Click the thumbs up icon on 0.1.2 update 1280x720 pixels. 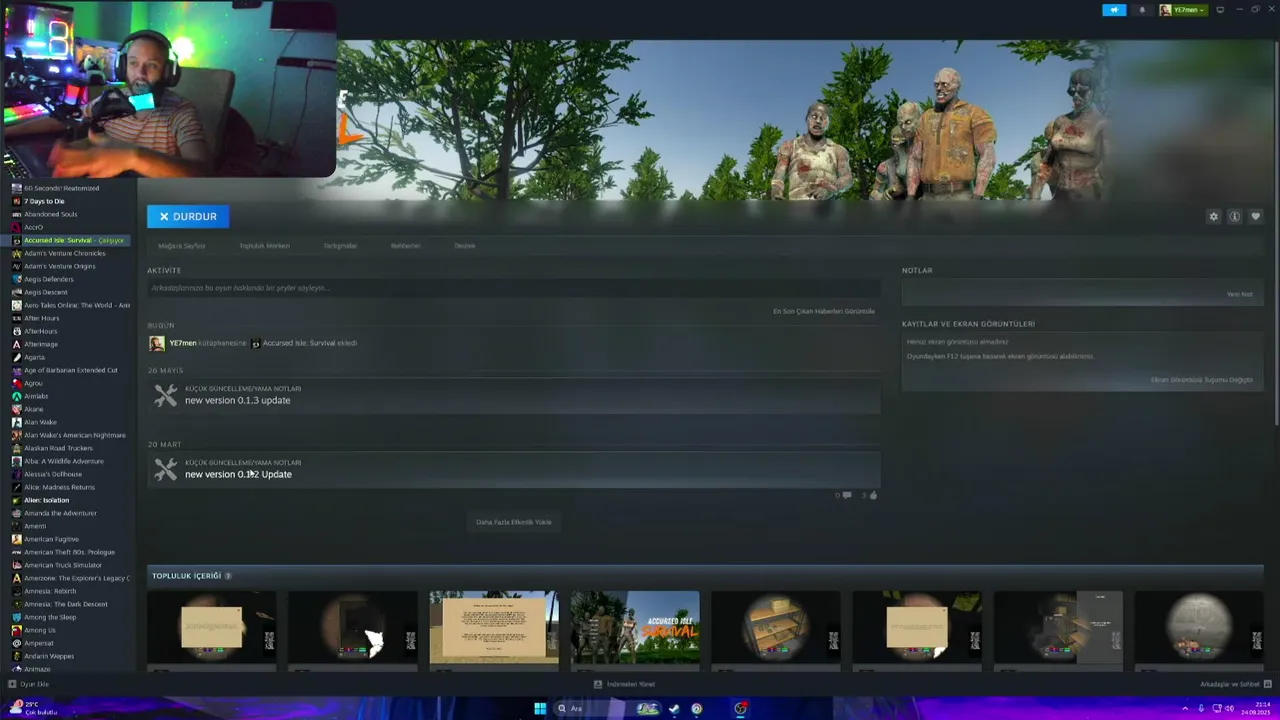(872, 495)
